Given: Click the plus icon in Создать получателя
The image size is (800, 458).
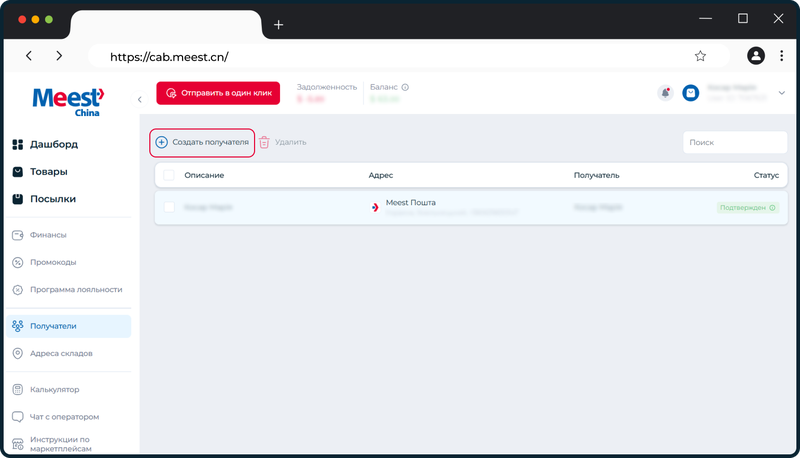Looking at the screenshot, I should (161, 142).
